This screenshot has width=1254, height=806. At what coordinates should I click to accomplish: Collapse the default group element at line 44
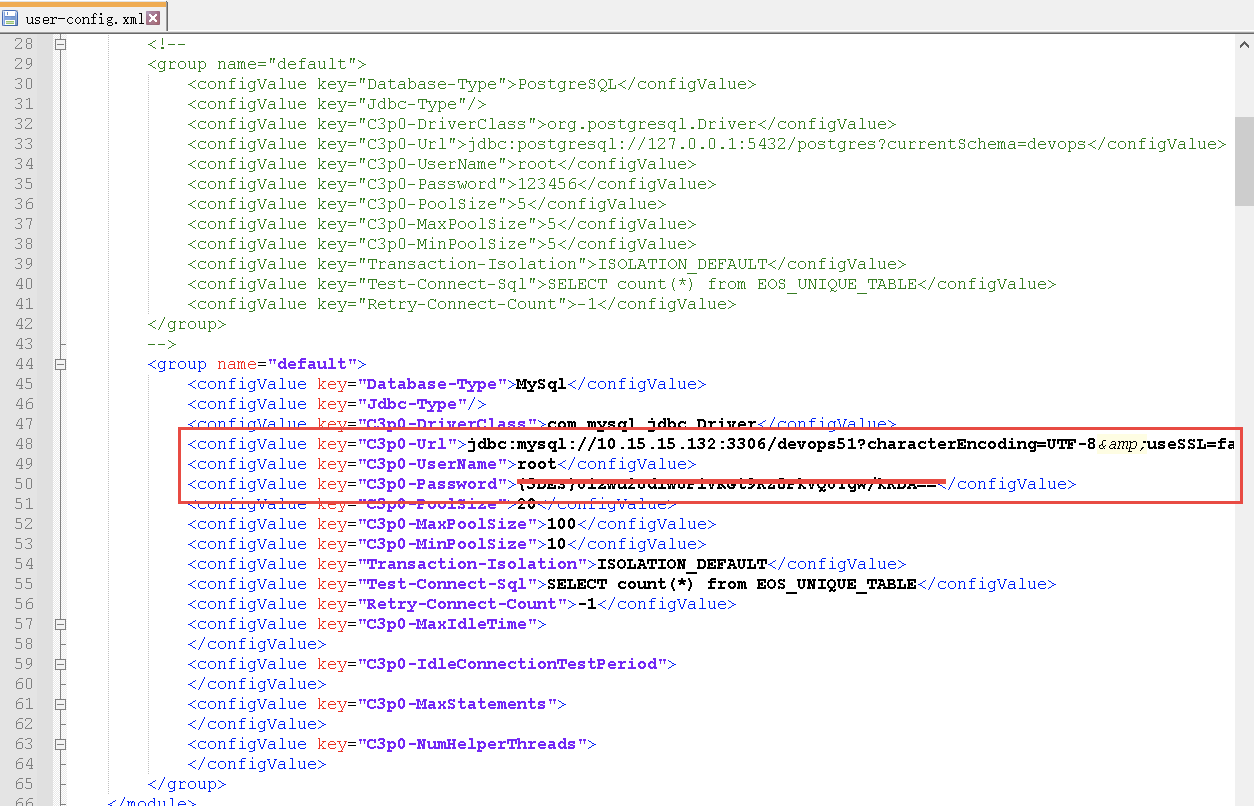pos(60,364)
